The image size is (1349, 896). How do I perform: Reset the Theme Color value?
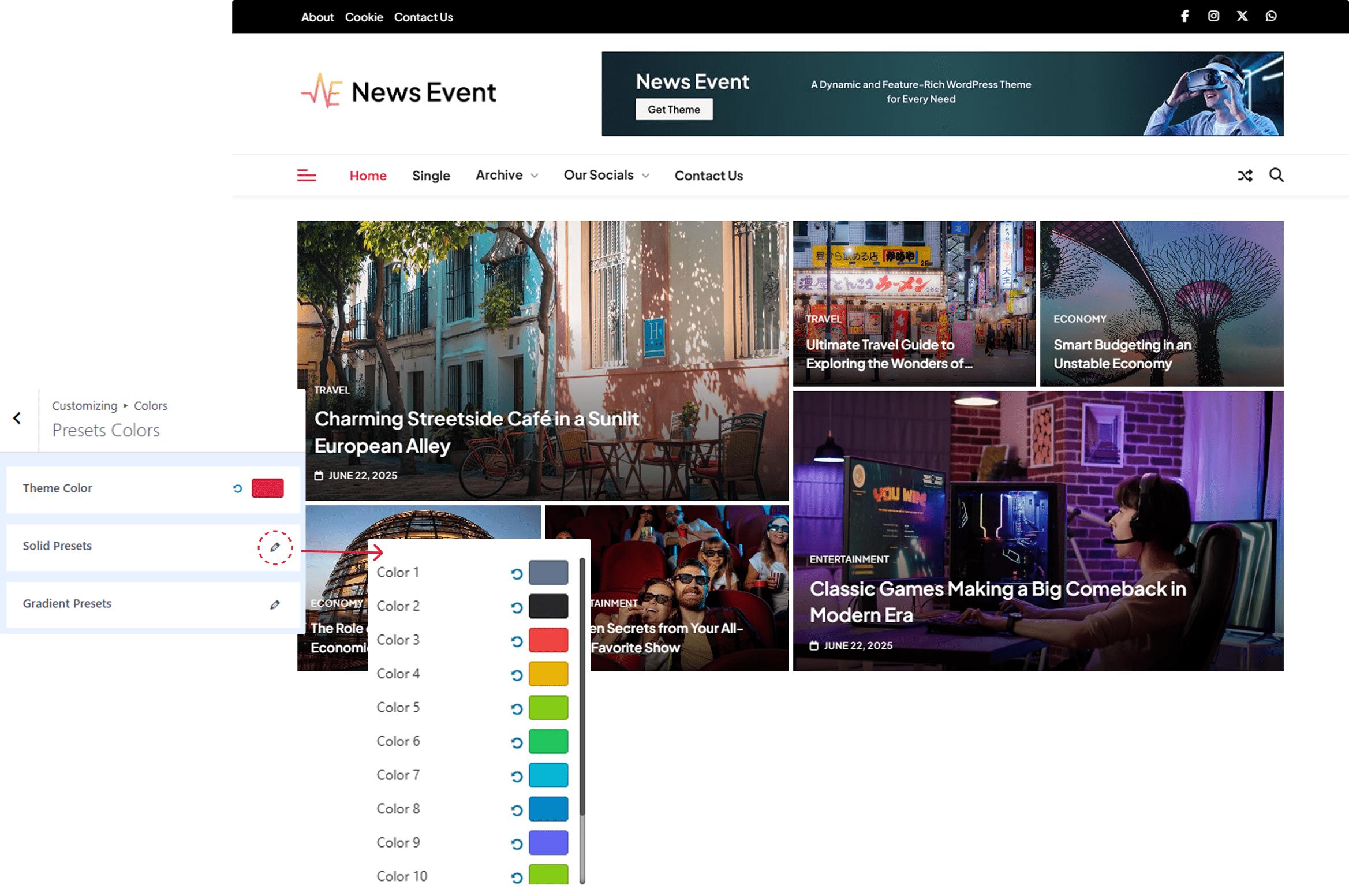click(x=237, y=488)
